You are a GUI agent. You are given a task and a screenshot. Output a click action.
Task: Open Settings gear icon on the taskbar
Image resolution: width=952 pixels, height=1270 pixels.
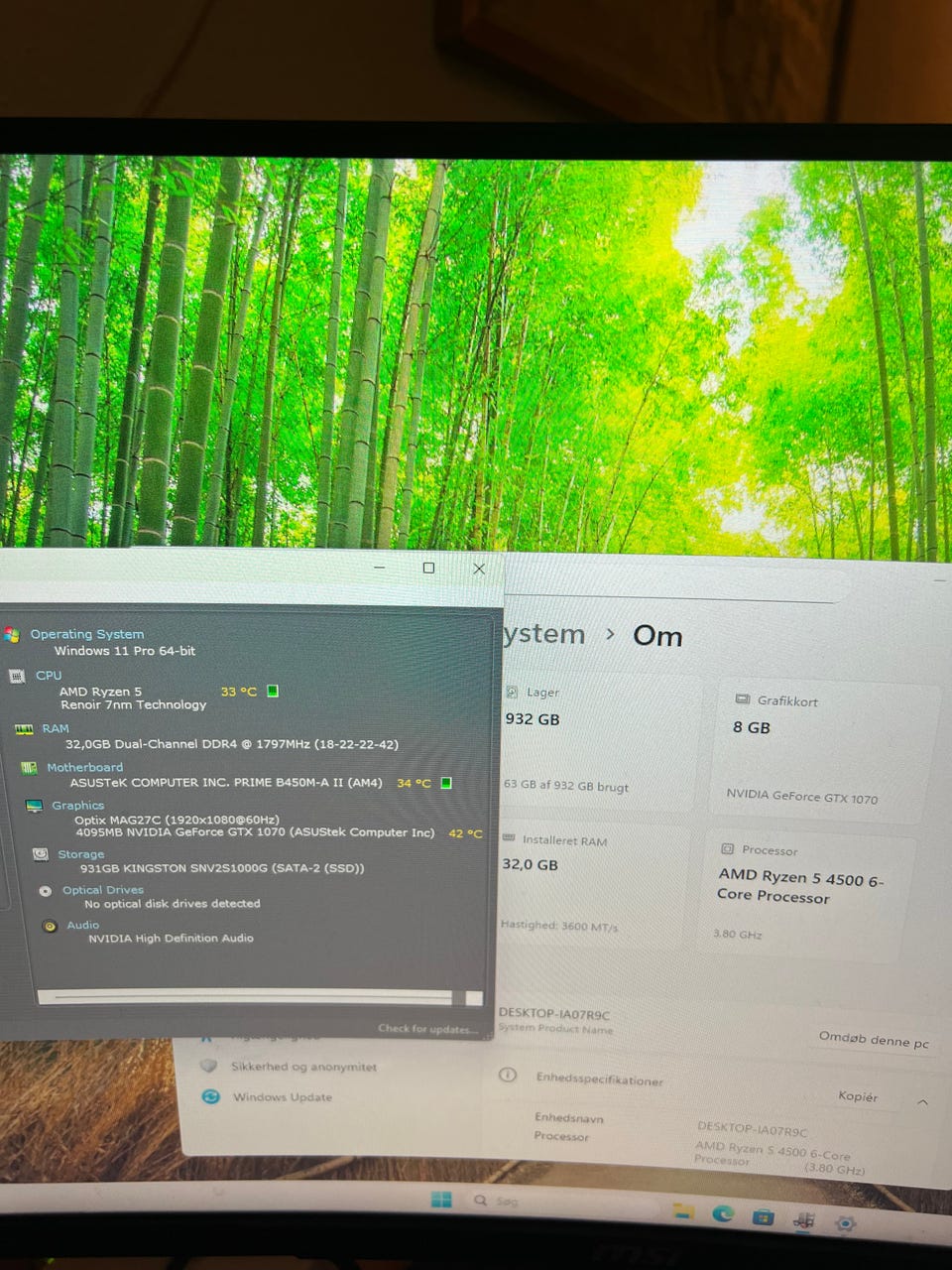pyautogui.click(x=845, y=1223)
